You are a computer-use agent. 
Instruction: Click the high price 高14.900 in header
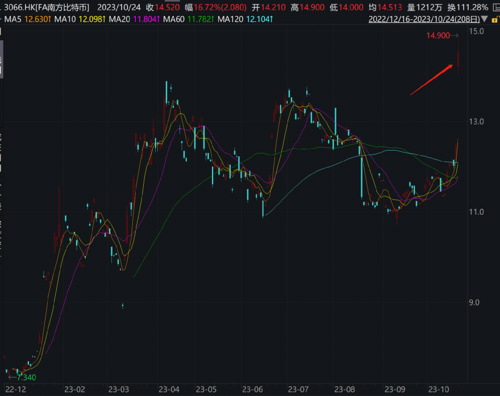[x=307, y=7]
